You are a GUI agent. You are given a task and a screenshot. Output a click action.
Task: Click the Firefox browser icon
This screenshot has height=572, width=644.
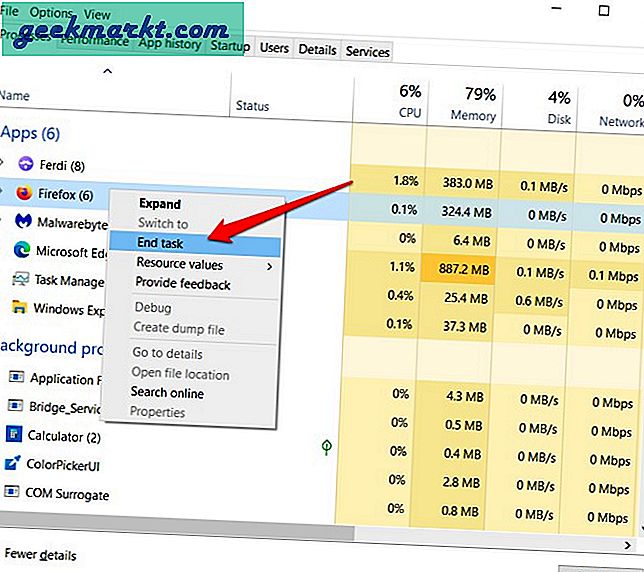[24, 193]
